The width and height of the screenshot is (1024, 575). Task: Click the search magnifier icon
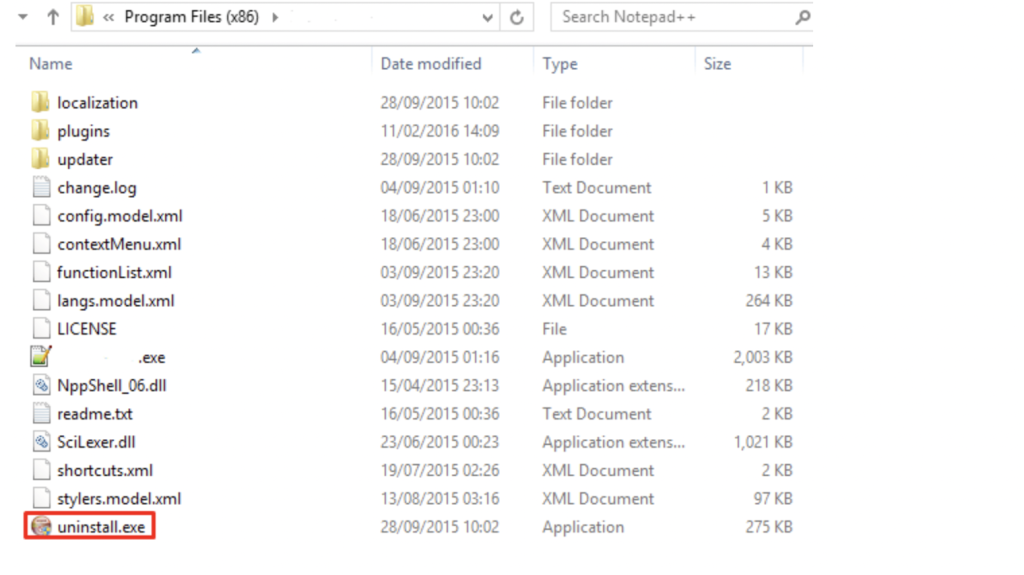pos(802,17)
